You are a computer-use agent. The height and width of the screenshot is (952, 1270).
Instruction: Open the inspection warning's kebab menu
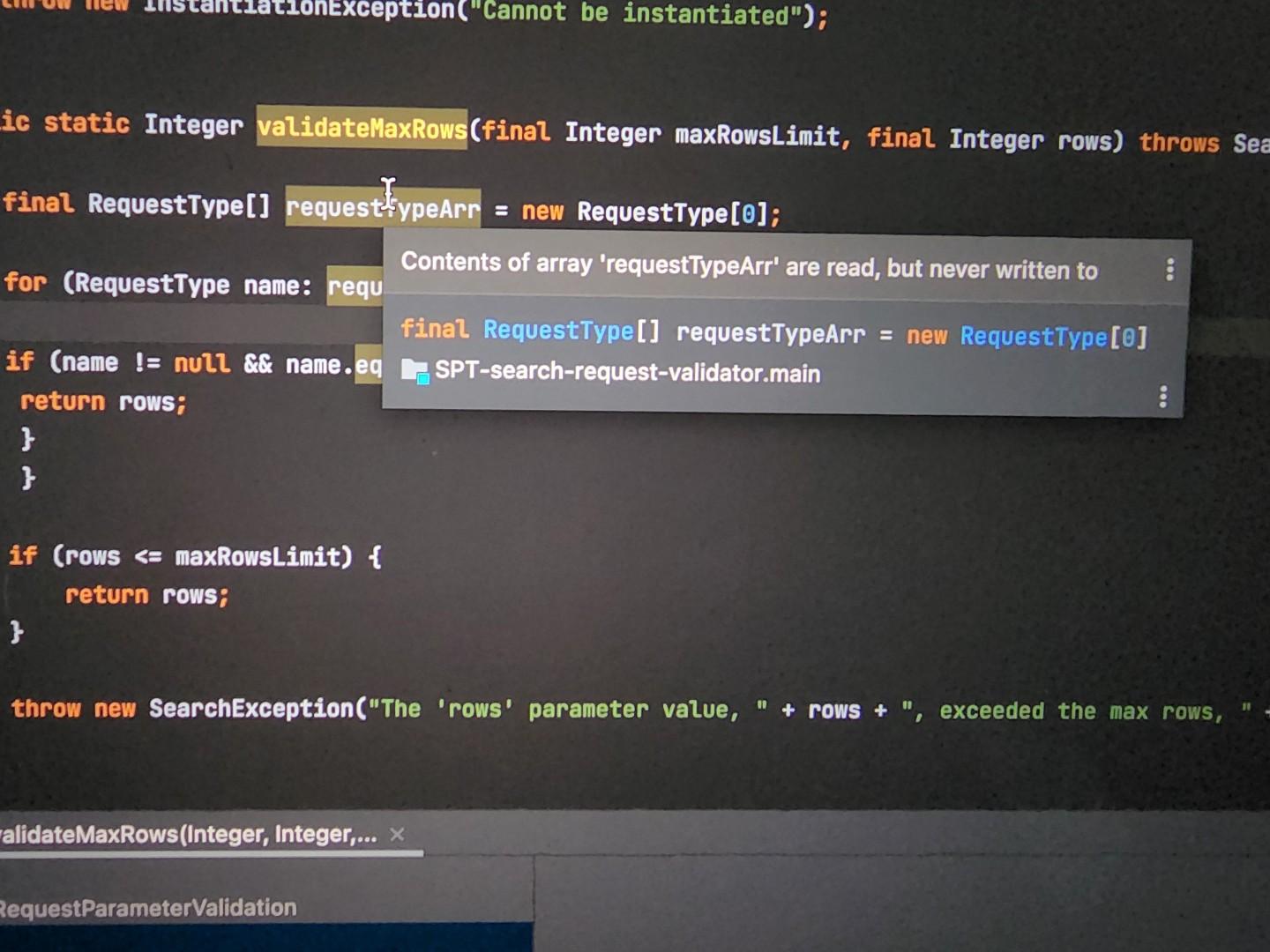coord(1169,271)
